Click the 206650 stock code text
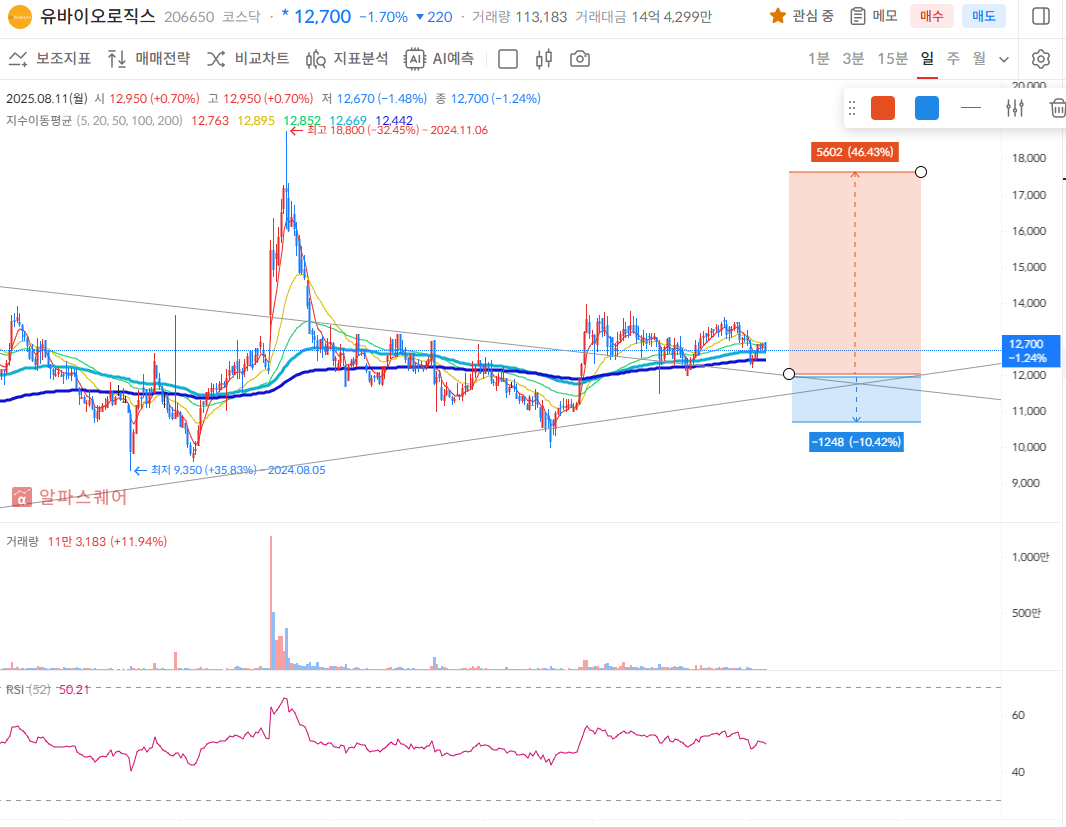Viewport: 1066px width, 827px height. pos(189,17)
